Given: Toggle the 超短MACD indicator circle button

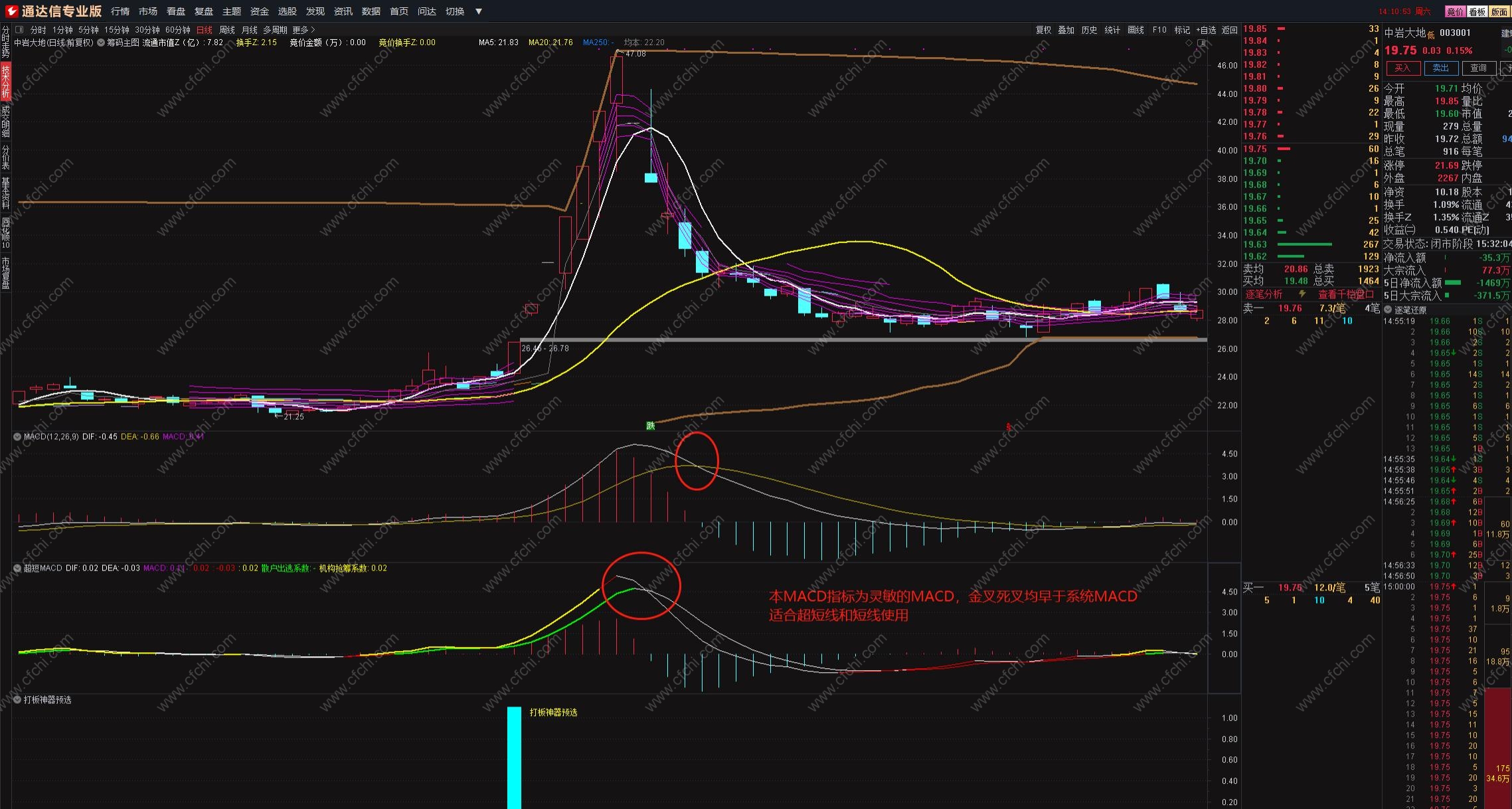Looking at the screenshot, I should [17, 568].
